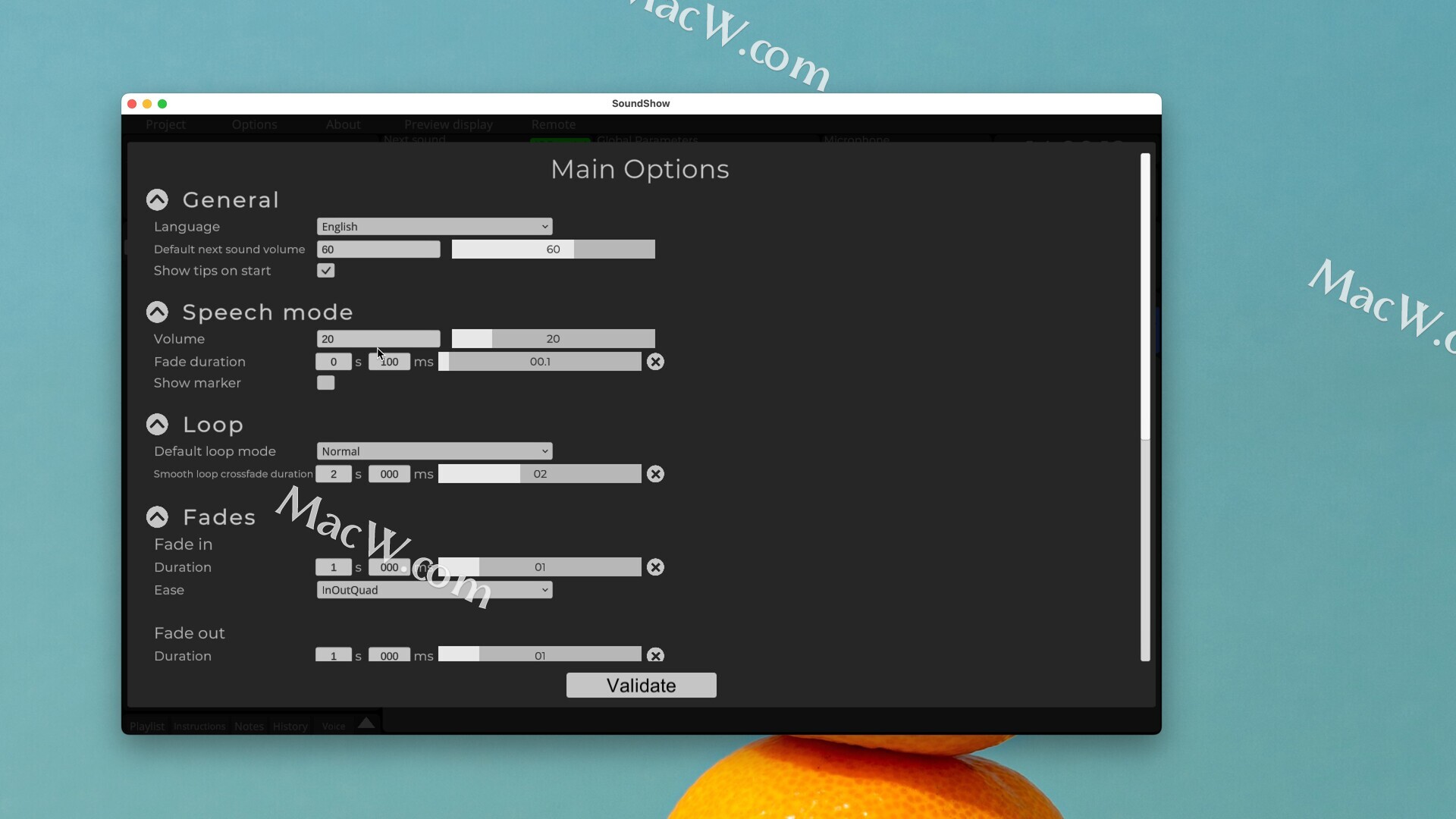
Task: Open the Options menu
Action: tap(255, 124)
